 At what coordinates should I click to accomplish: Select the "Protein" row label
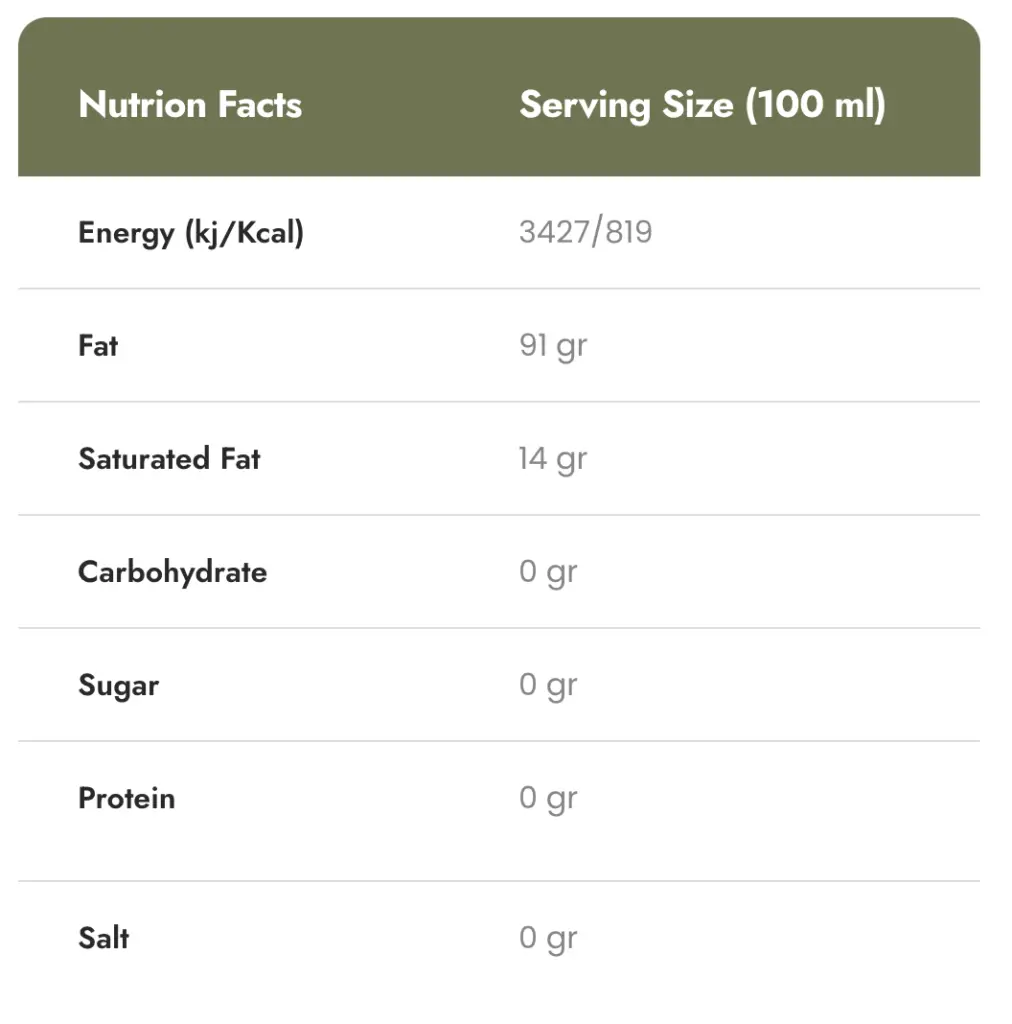click(x=126, y=799)
